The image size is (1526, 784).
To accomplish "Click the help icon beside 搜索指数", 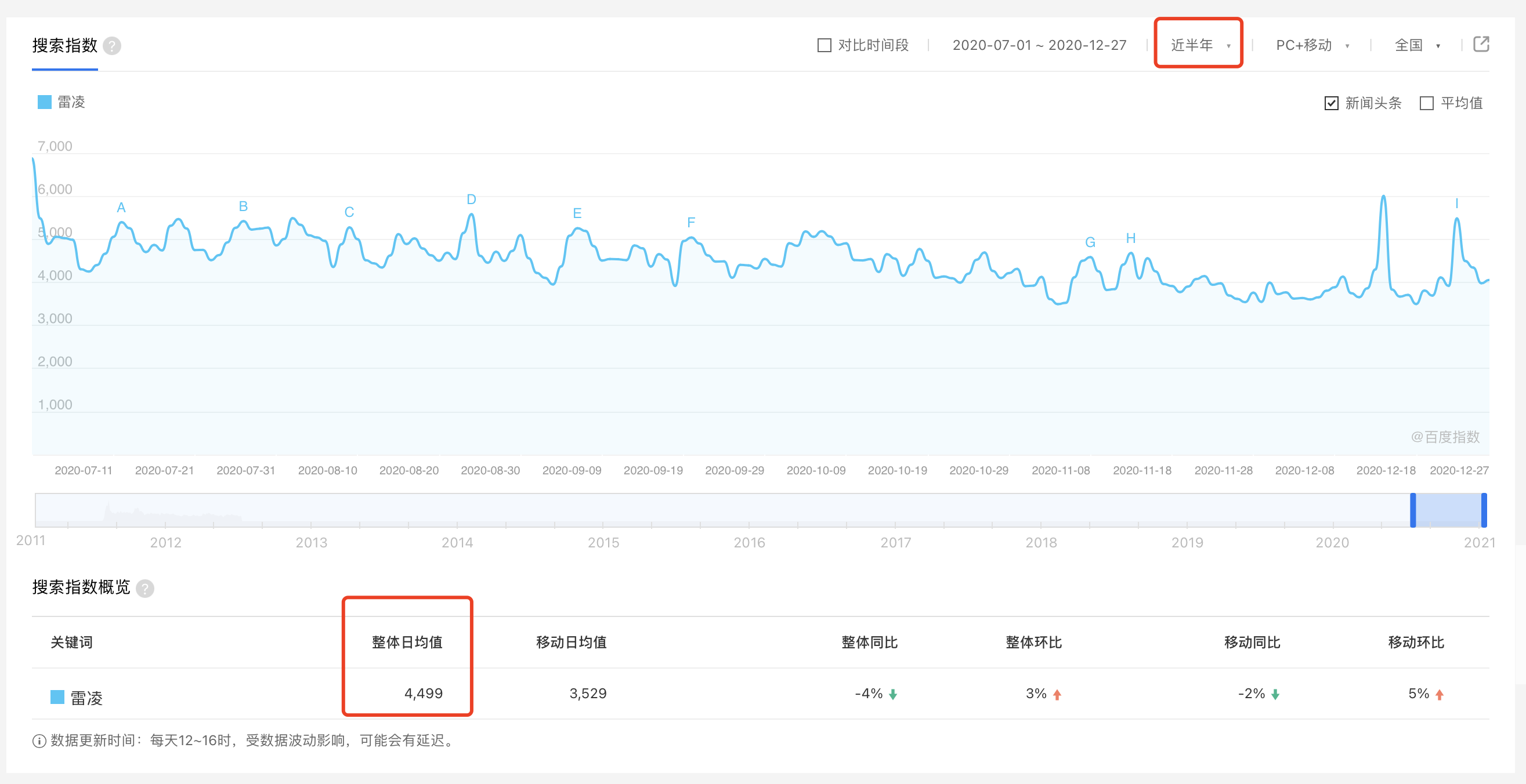I will click(x=112, y=46).
